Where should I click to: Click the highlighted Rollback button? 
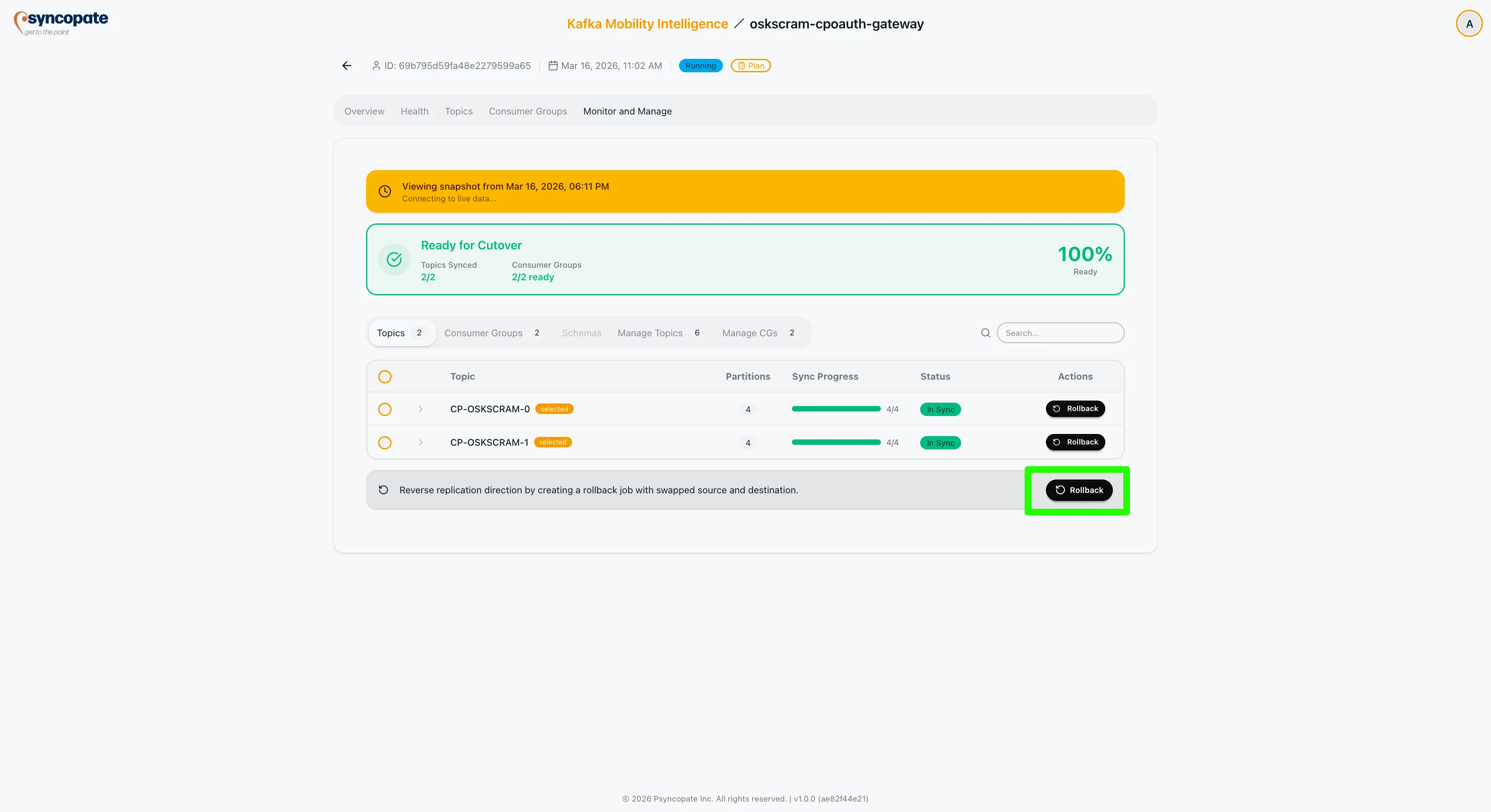[x=1078, y=490]
